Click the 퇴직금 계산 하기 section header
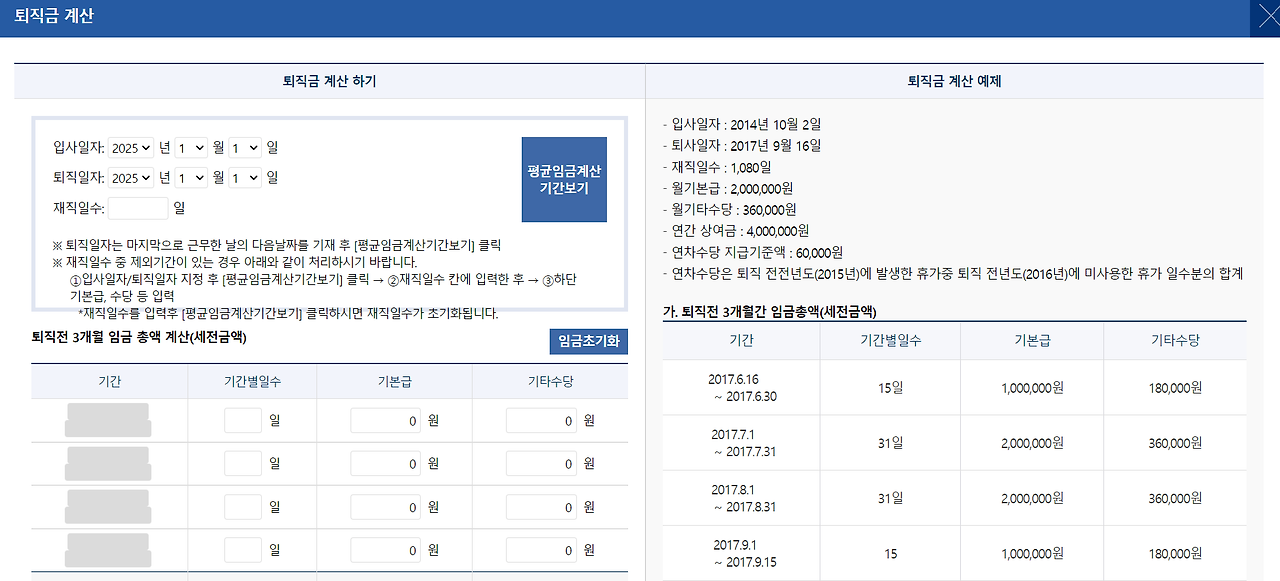 coord(330,81)
